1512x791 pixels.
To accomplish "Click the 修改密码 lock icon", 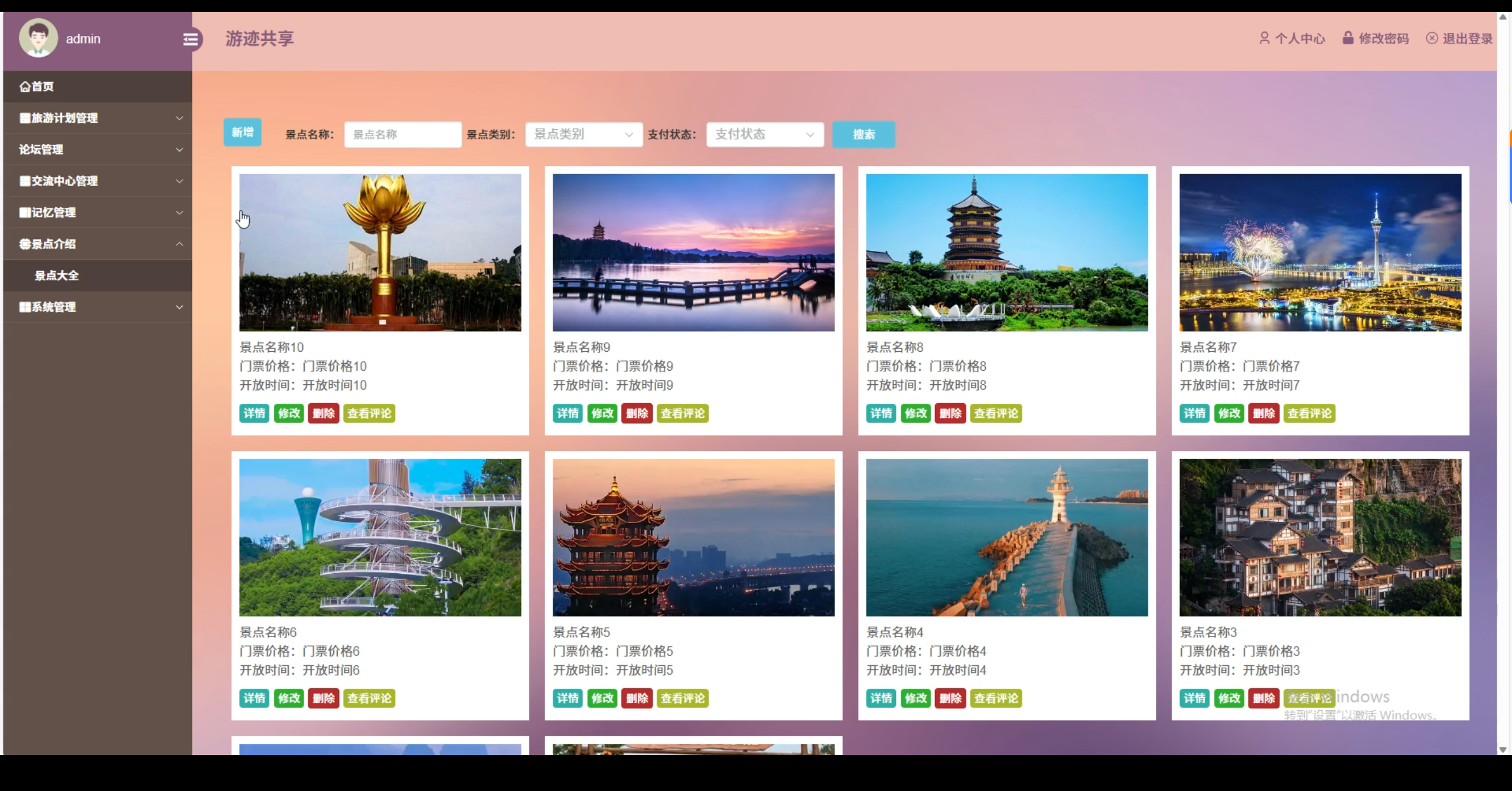I will pyautogui.click(x=1348, y=38).
